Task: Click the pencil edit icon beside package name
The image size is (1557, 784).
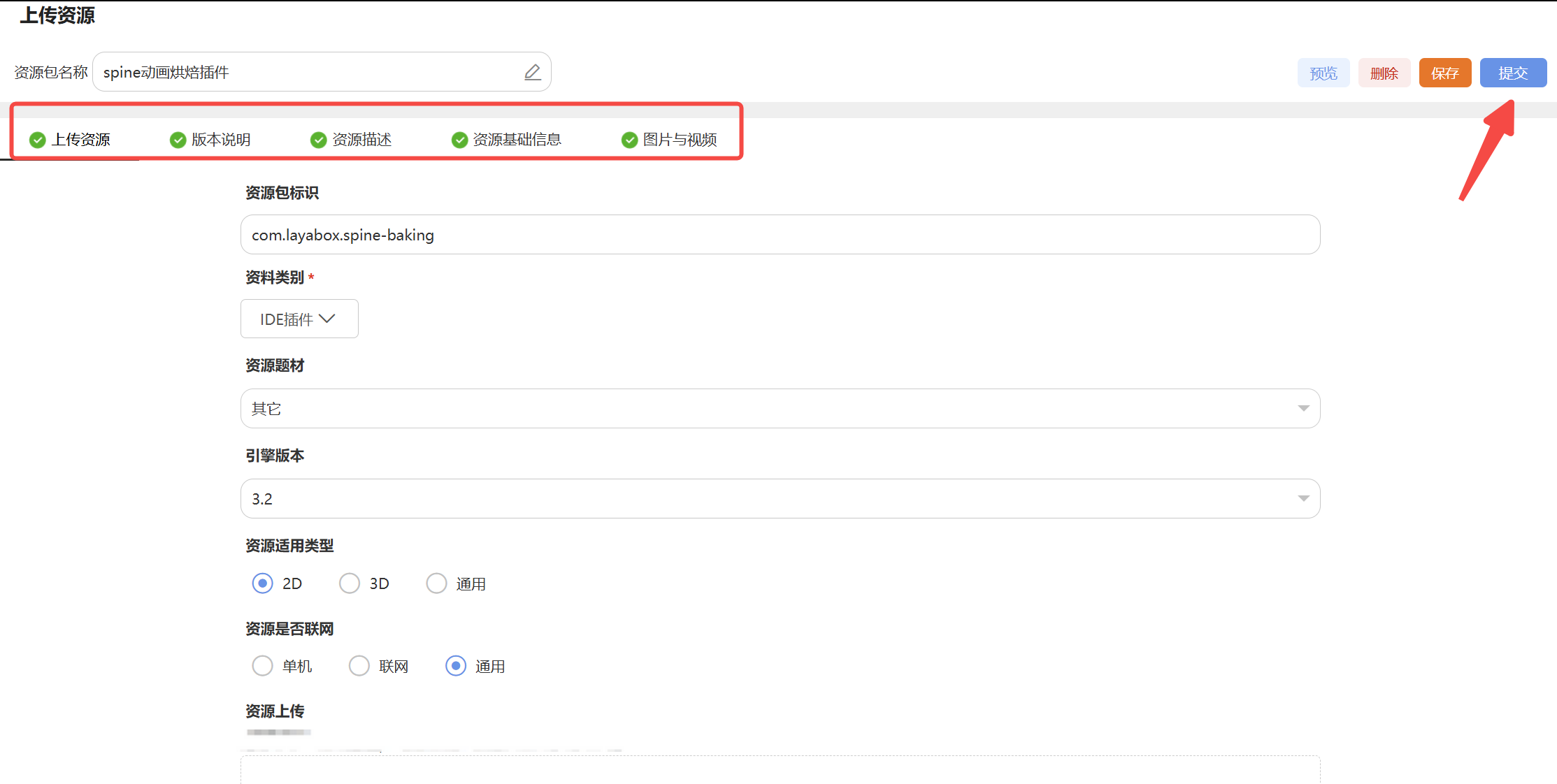Action: (533, 72)
